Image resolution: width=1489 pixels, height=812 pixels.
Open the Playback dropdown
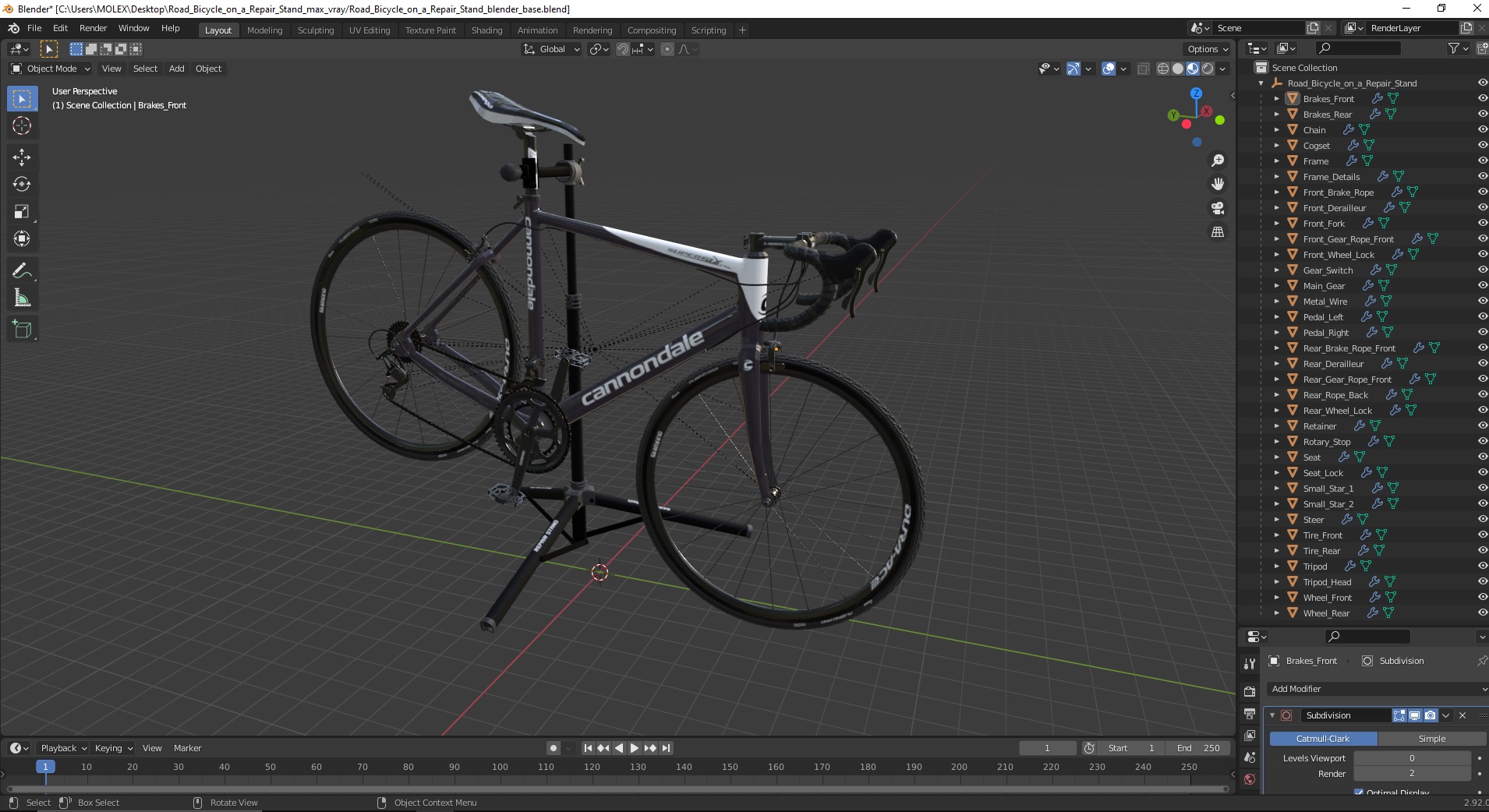point(63,748)
